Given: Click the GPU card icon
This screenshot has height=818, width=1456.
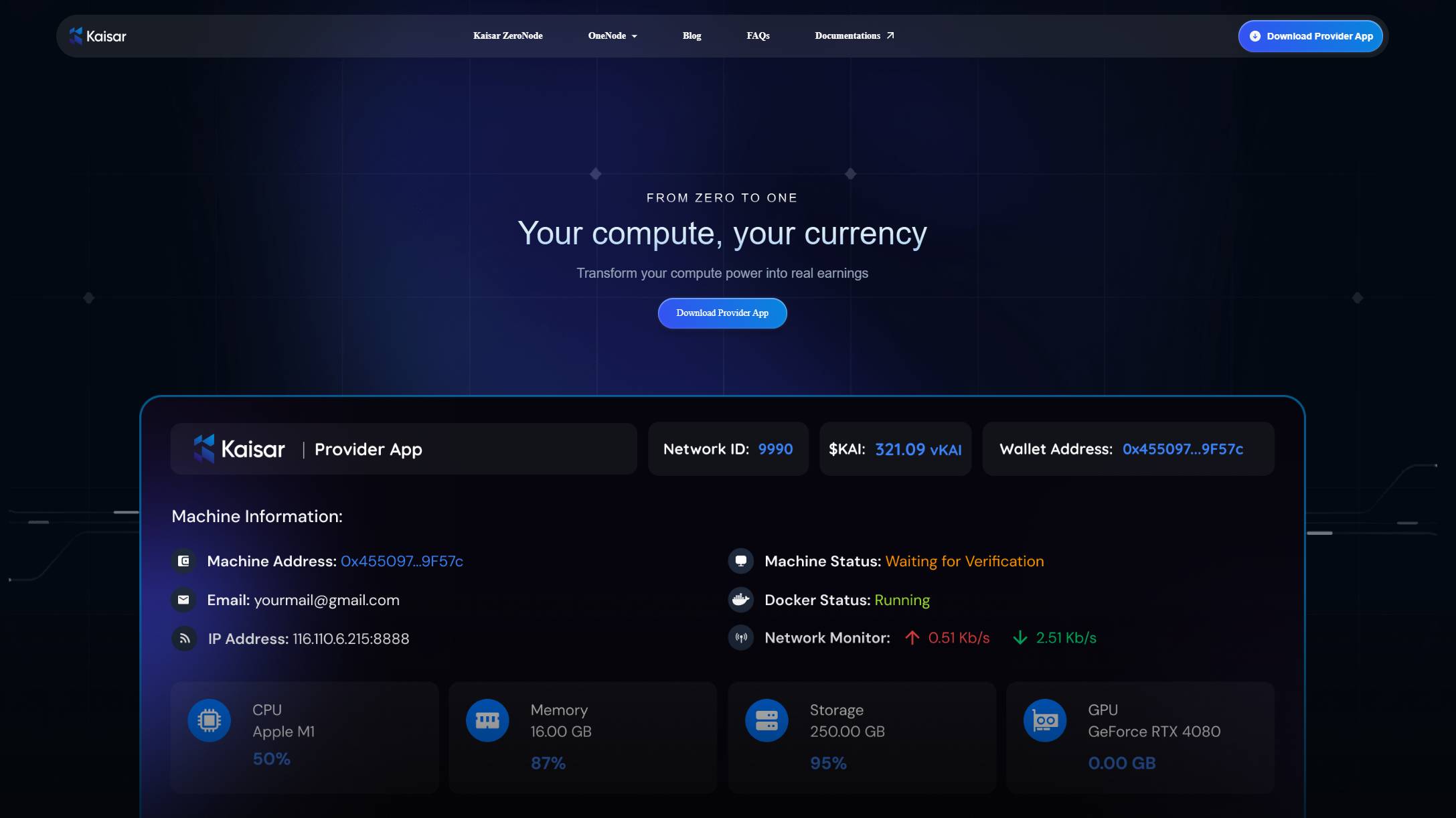Looking at the screenshot, I should [x=1045, y=720].
